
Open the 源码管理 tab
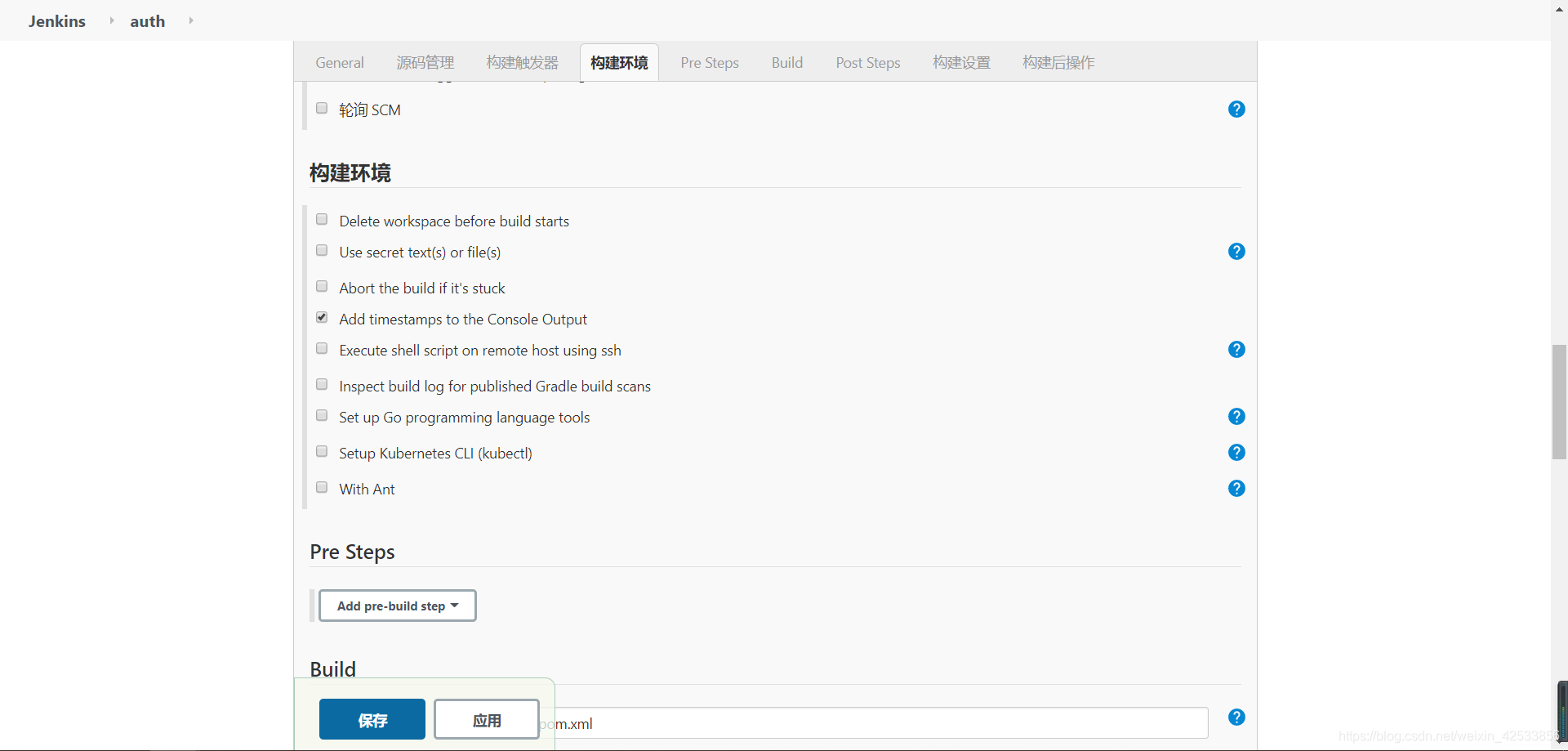pos(425,62)
